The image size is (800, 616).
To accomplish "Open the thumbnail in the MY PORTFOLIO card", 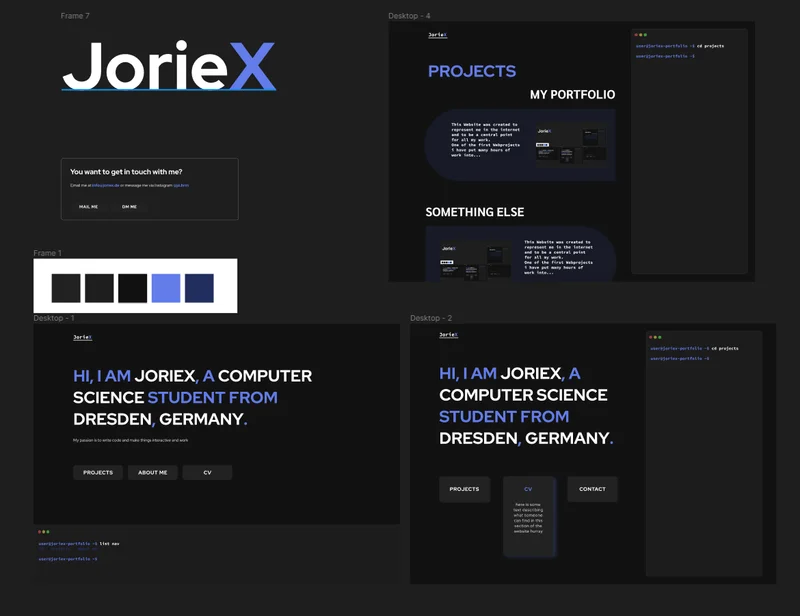I will pos(571,145).
